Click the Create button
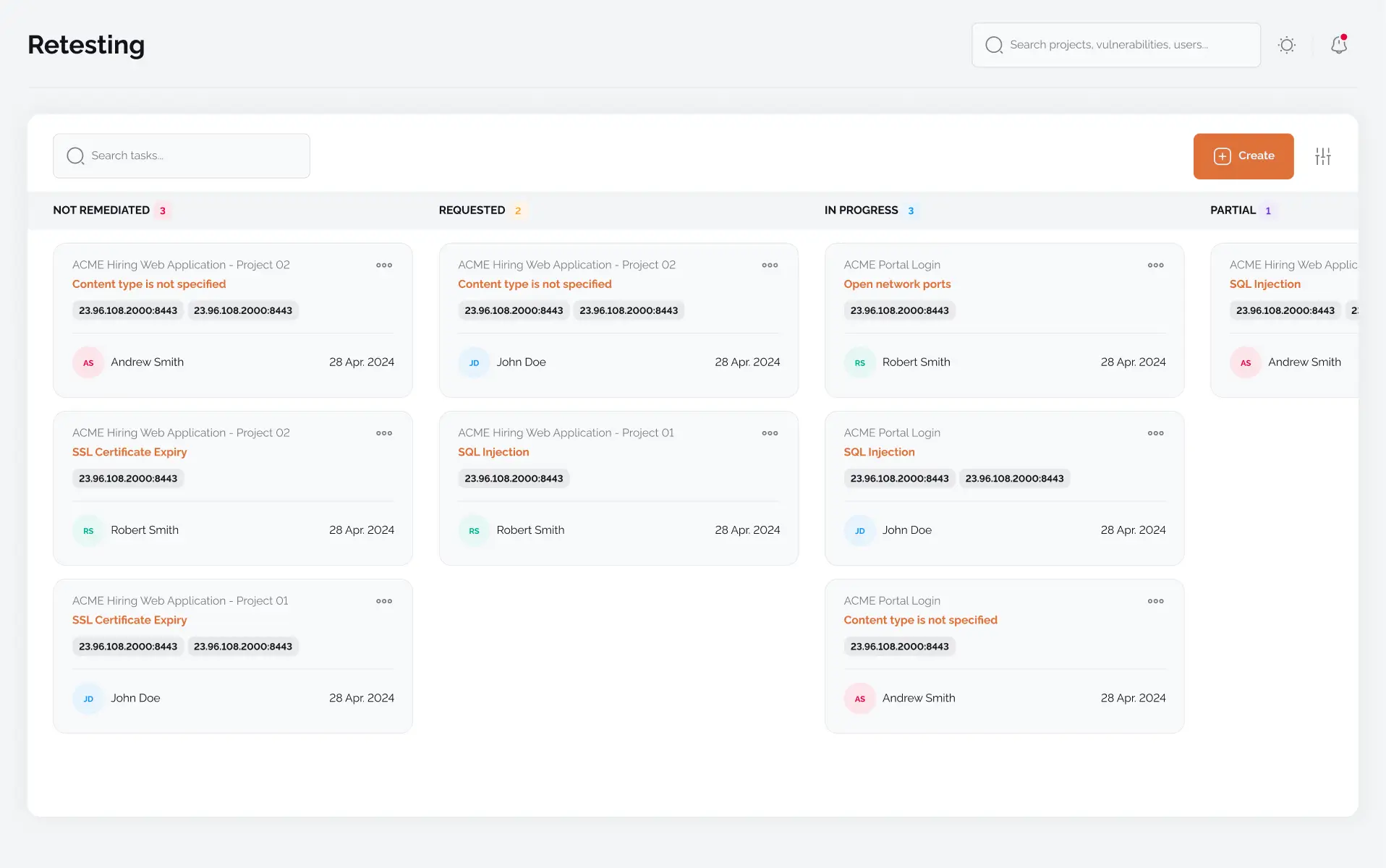 click(1243, 156)
